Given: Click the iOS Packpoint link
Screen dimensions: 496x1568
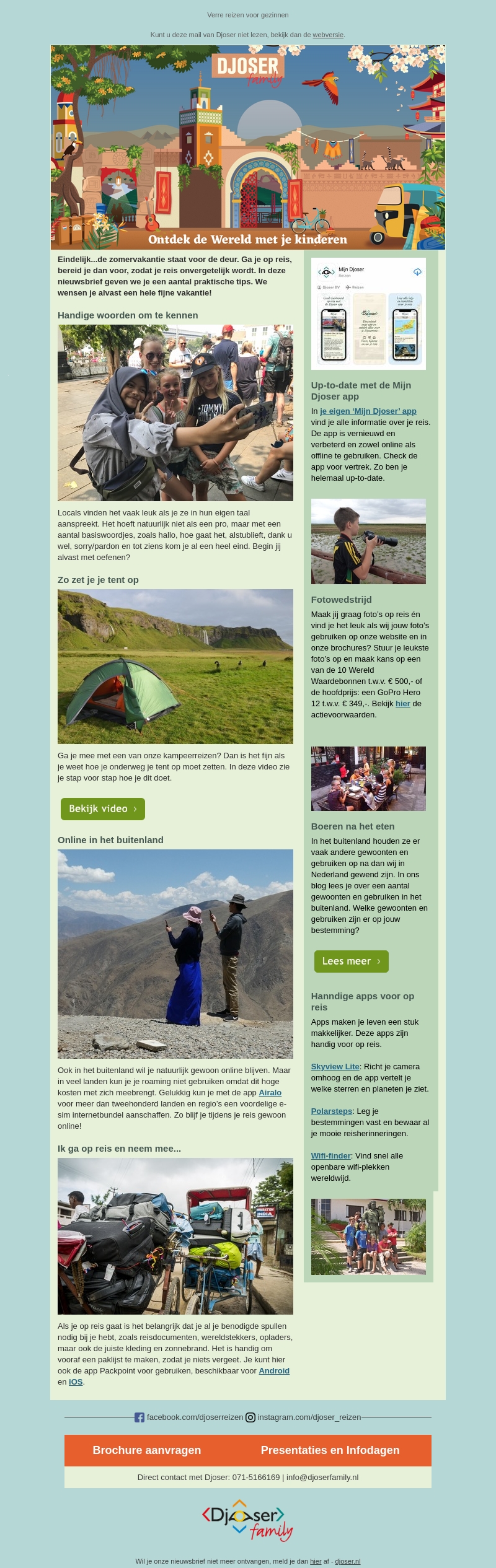Looking at the screenshot, I should tap(76, 1382).
